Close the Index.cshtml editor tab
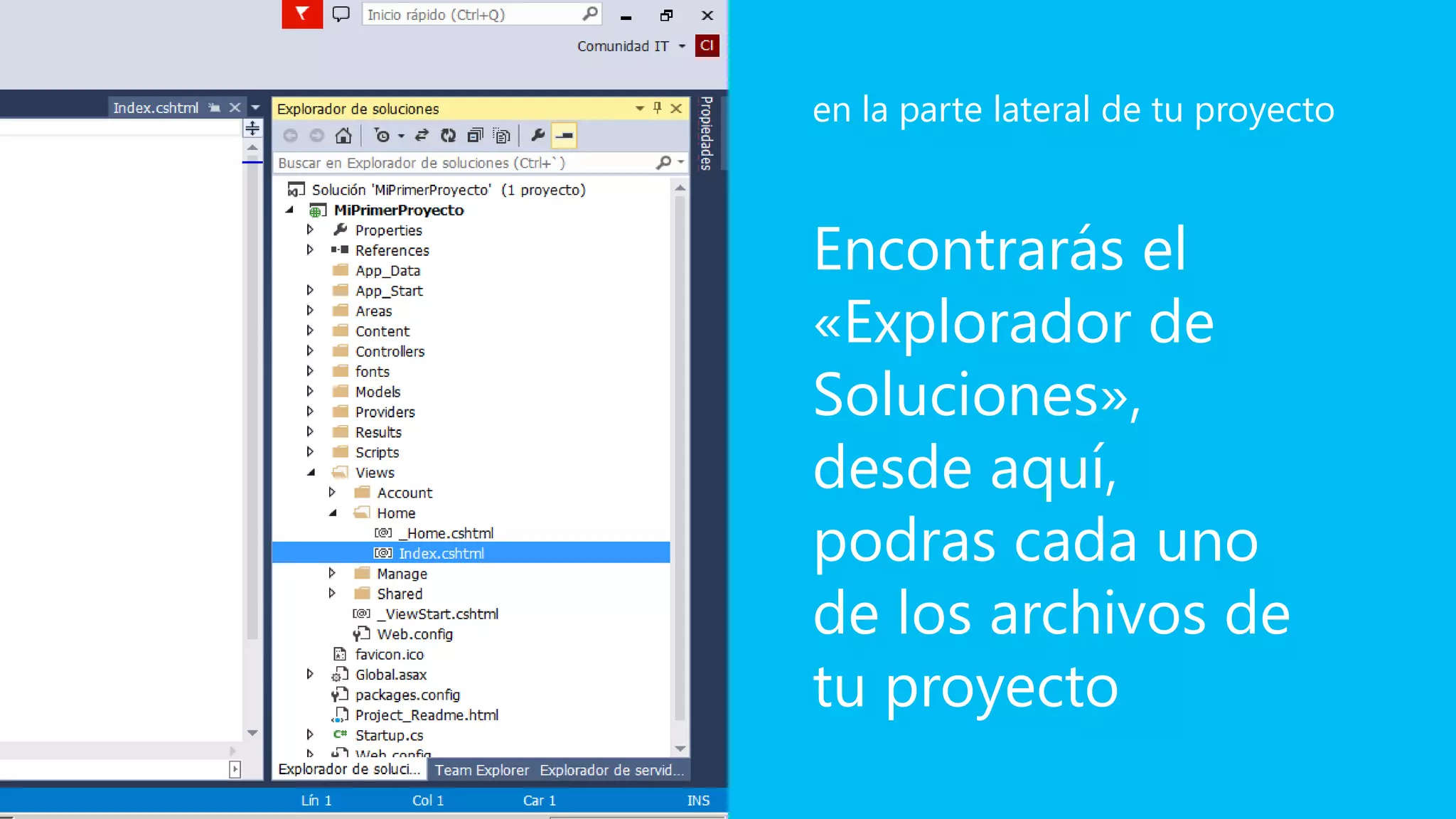1456x819 pixels. [x=235, y=107]
